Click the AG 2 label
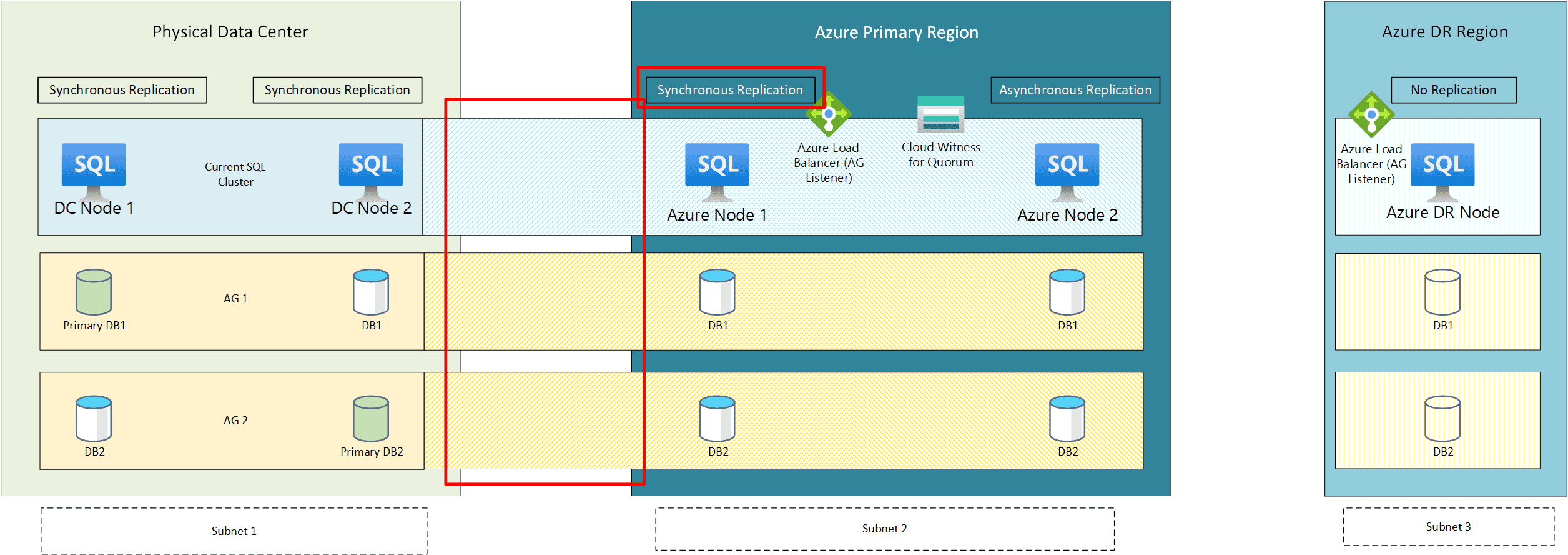This screenshot has width=1568, height=555. tap(235, 421)
